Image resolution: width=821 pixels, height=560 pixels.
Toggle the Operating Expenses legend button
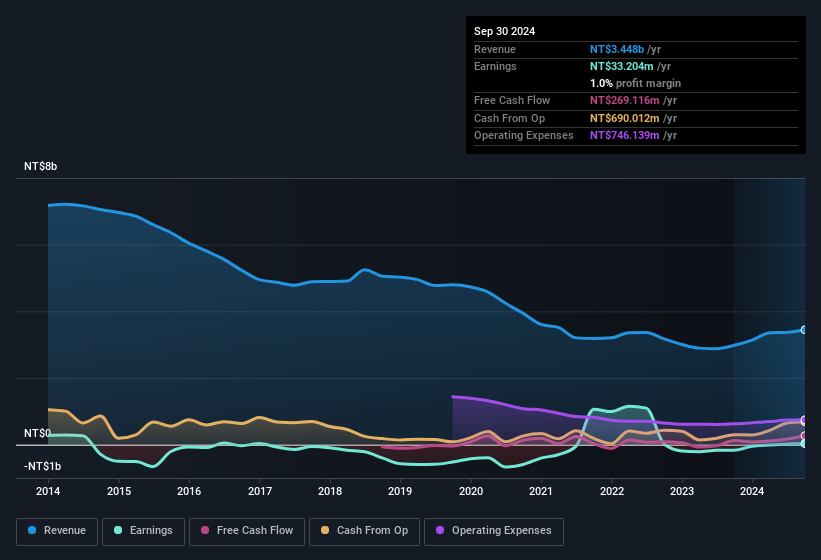tap(494, 531)
